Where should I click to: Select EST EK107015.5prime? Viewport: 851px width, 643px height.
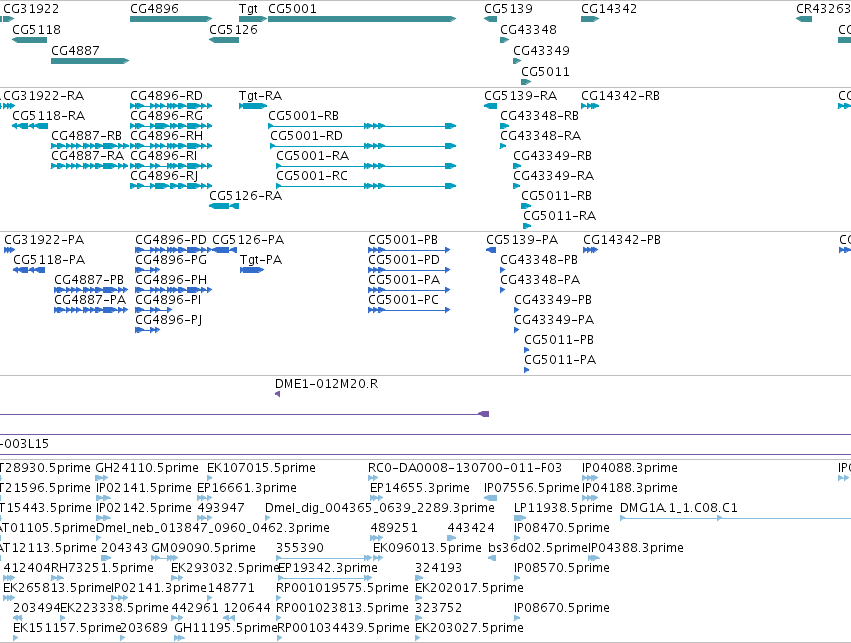[x=262, y=468]
